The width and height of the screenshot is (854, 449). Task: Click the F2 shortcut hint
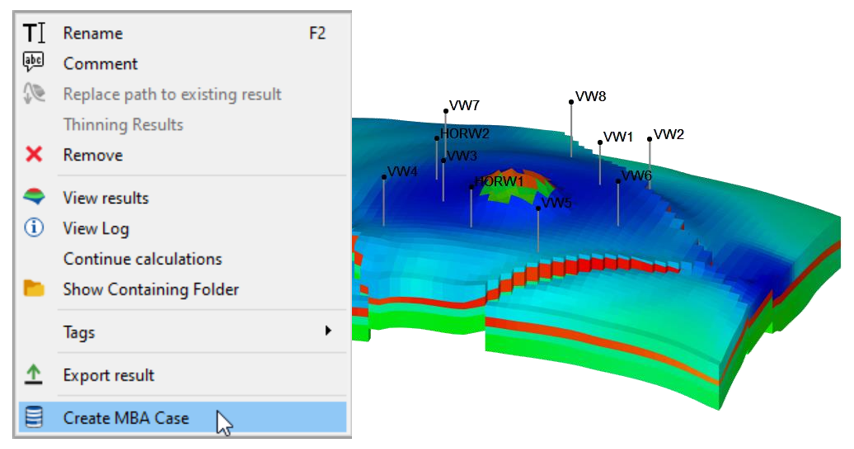(317, 33)
